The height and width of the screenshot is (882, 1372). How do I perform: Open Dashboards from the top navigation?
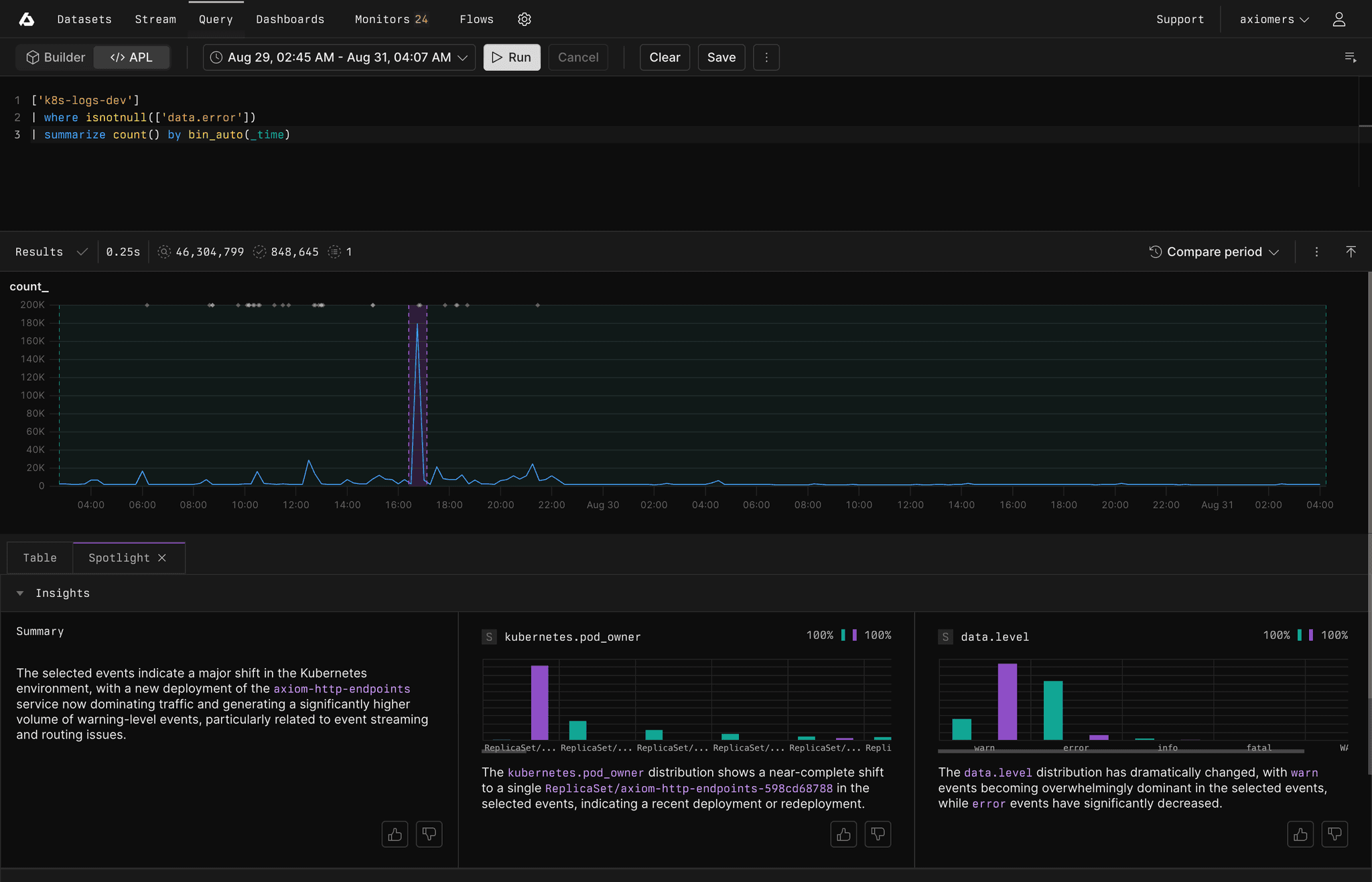(290, 19)
